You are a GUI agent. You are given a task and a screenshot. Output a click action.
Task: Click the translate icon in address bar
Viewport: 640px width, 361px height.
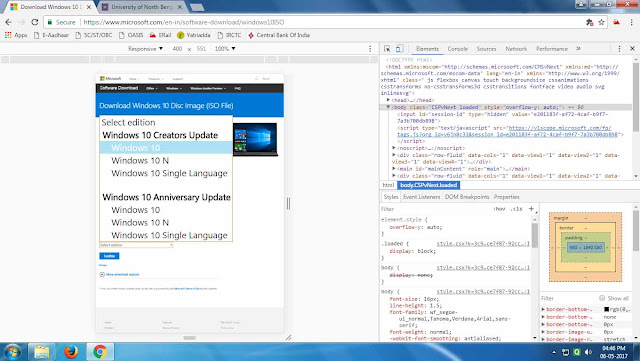pyautogui.click(x=589, y=22)
